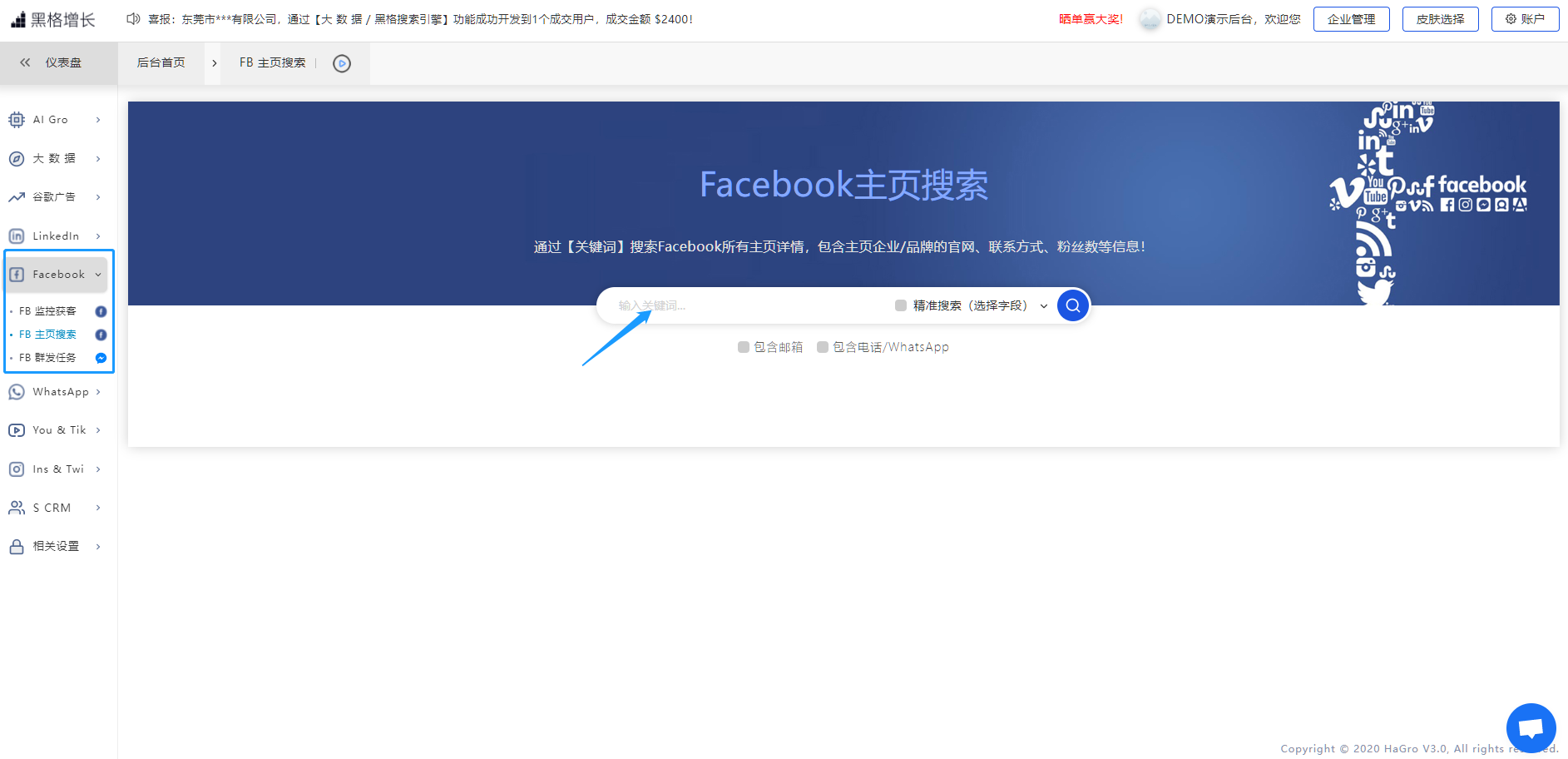Collapse sidebar with double-arrow icon
The image size is (1568, 759).
[x=25, y=62]
